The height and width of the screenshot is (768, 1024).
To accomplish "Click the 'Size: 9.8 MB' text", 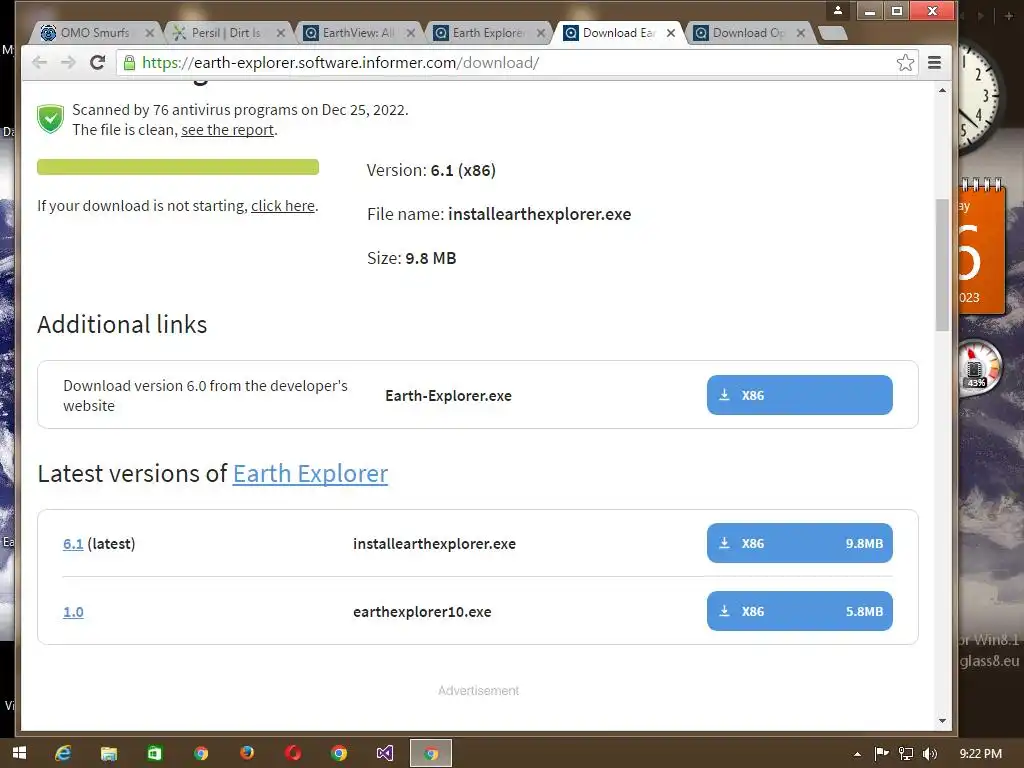I will point(411,258).
